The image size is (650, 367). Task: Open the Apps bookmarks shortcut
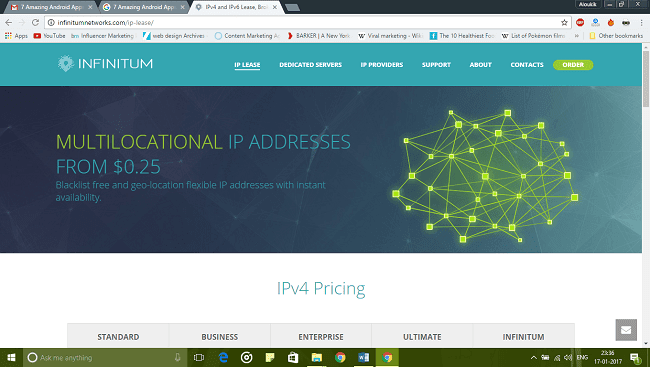point(16,36)
